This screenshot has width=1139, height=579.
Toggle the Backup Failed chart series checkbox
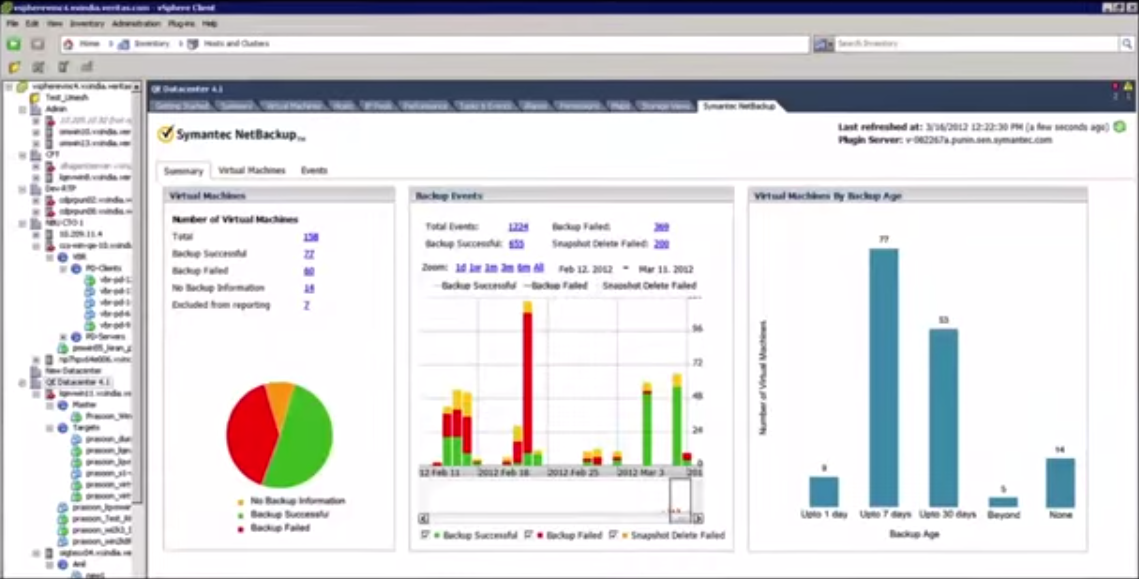pos(528,535)
